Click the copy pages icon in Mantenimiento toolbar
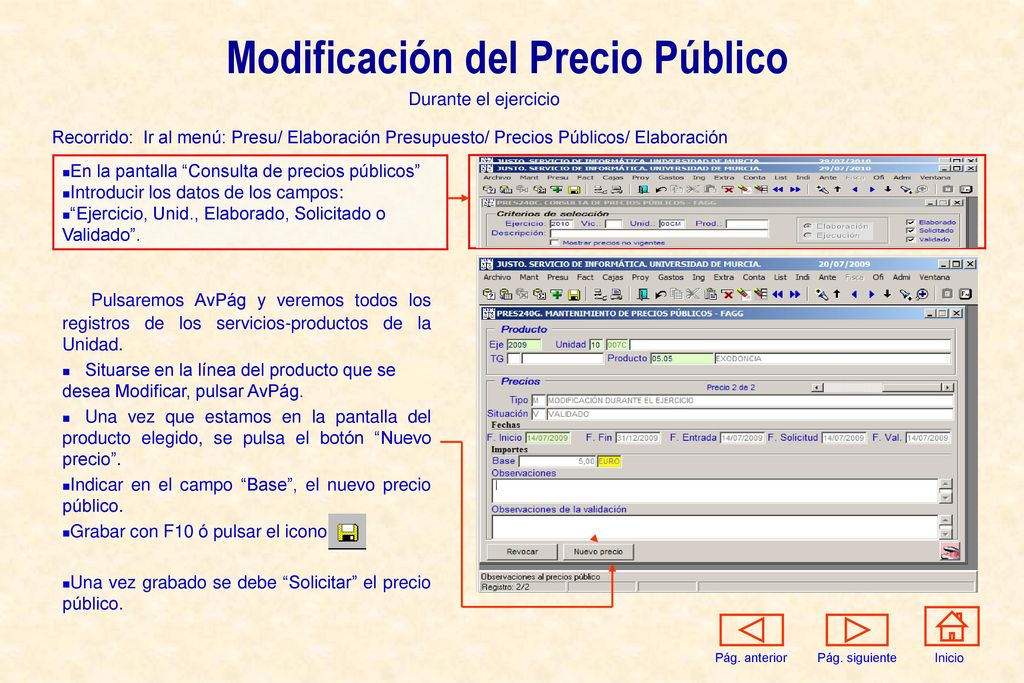The height and width of the screenshot is (683, 1024). [x=677, y=294]
